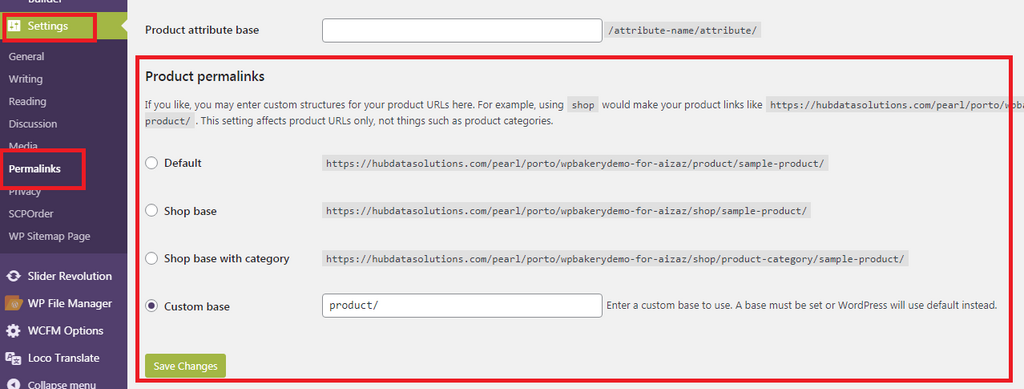
Task: Click the Collapse menu arrow icon
Action: (x=13, y=384)
